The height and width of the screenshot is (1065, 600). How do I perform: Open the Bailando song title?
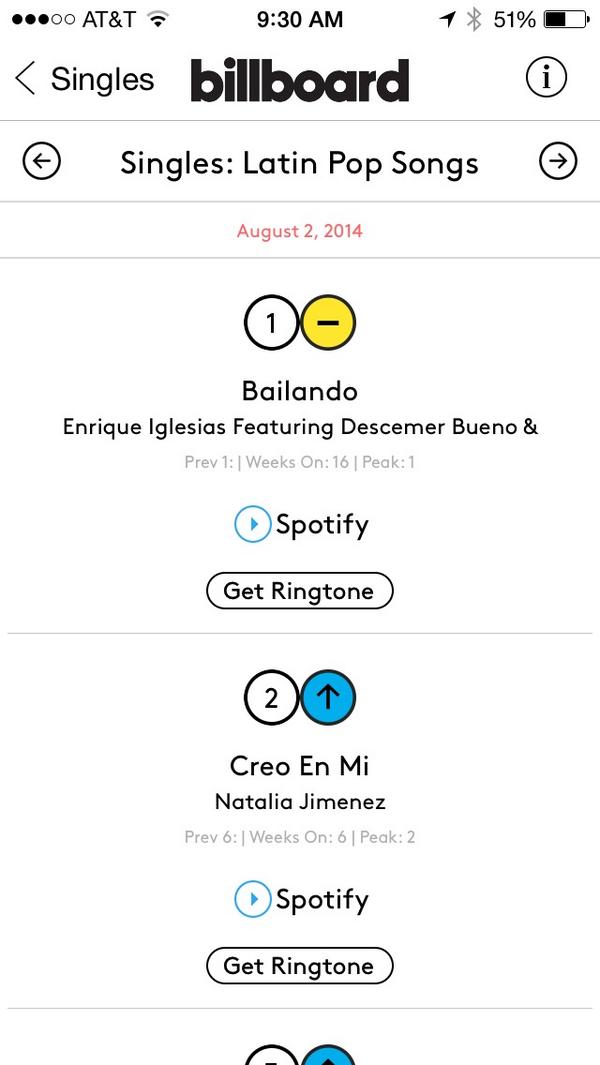300,390
